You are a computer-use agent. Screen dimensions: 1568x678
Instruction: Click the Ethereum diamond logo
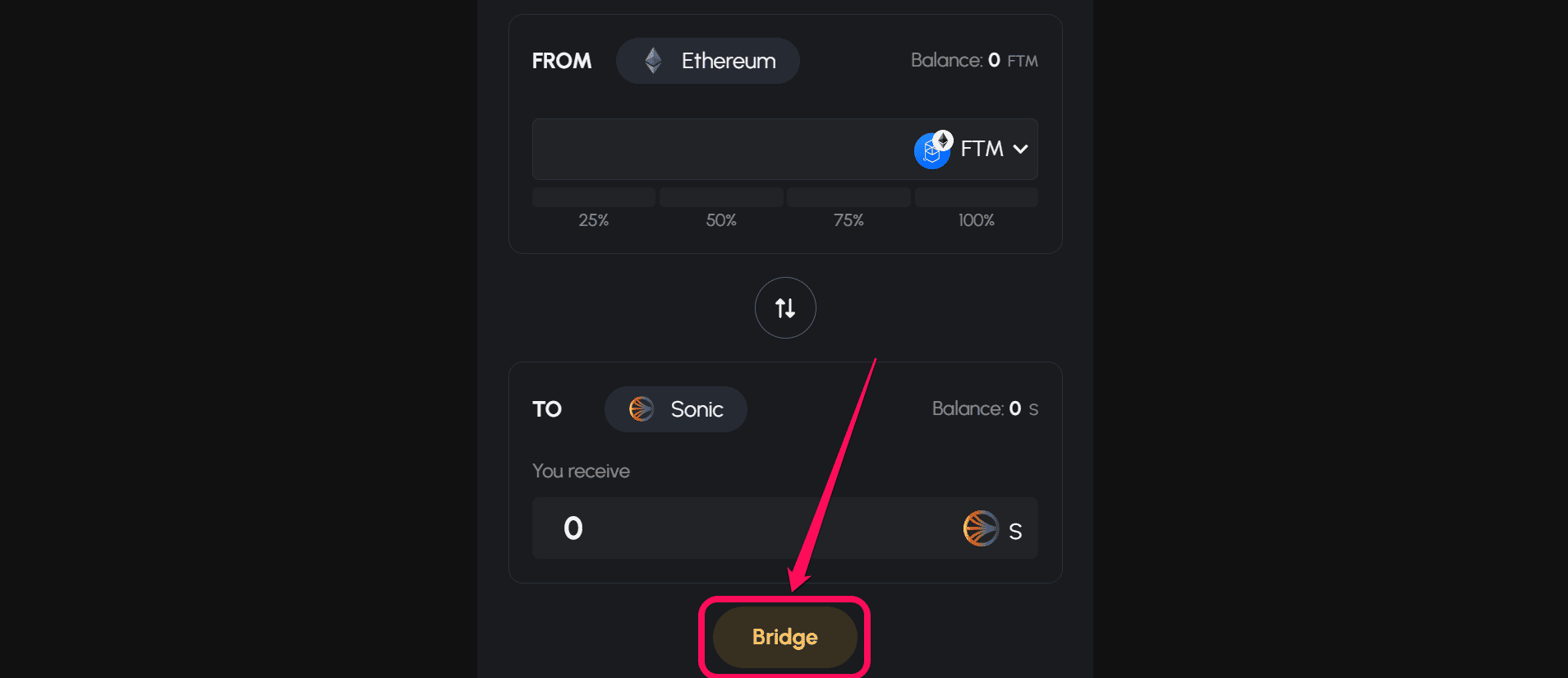[653, 61]
